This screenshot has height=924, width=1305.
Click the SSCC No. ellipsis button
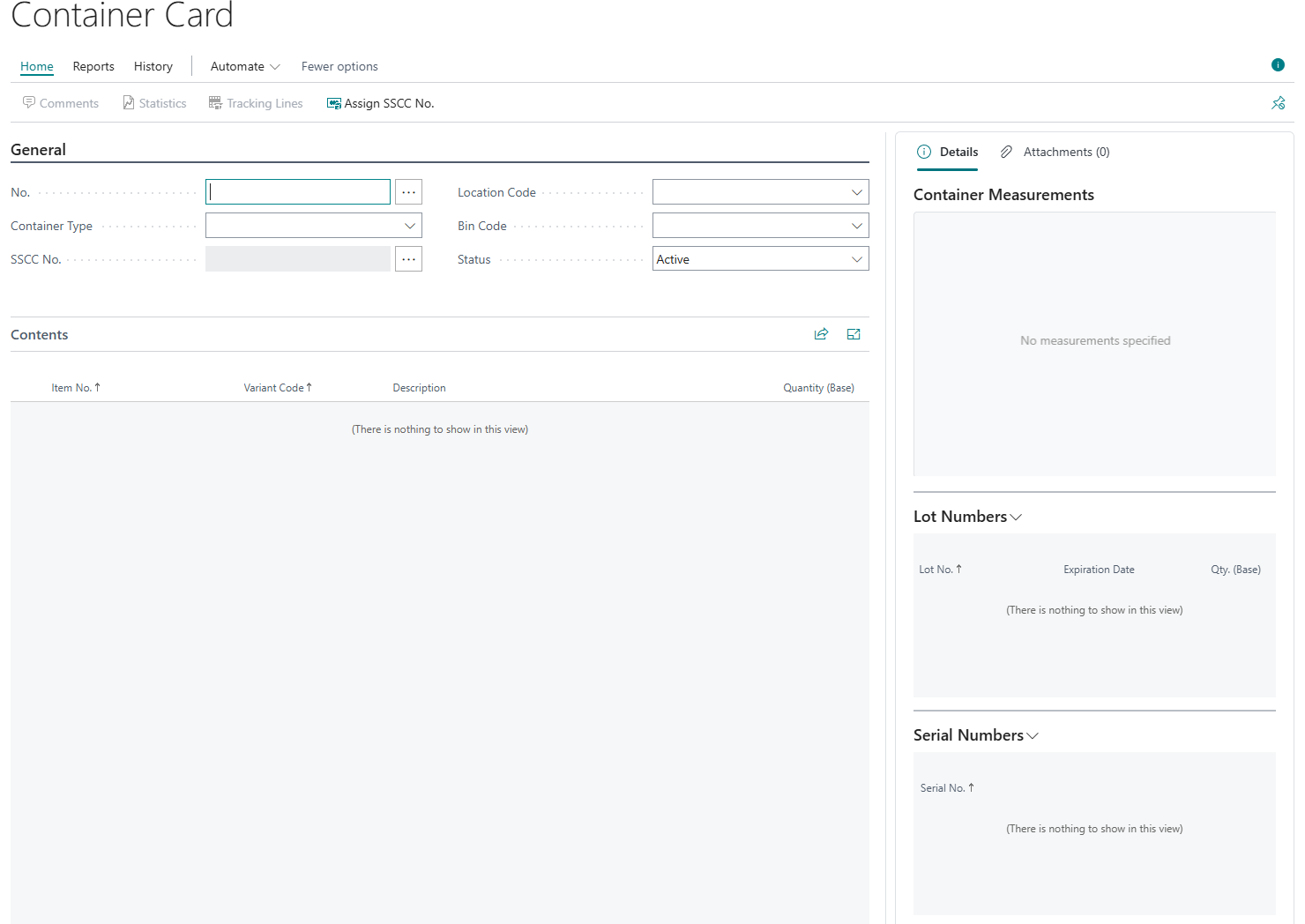pyautogui.click(x=408, y=259)
